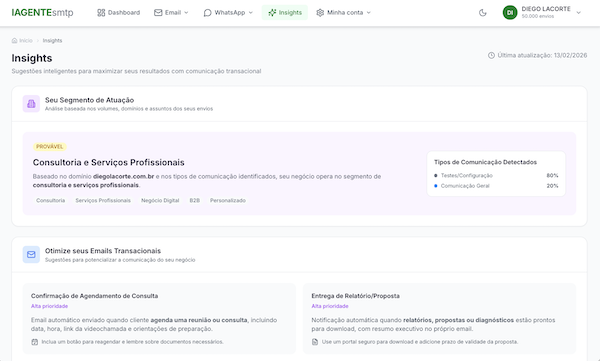The height and width of the screenshot is (361, 600).
Task: Click the calendar tip icon in Agendamento card
Action: tap(34, 342)
